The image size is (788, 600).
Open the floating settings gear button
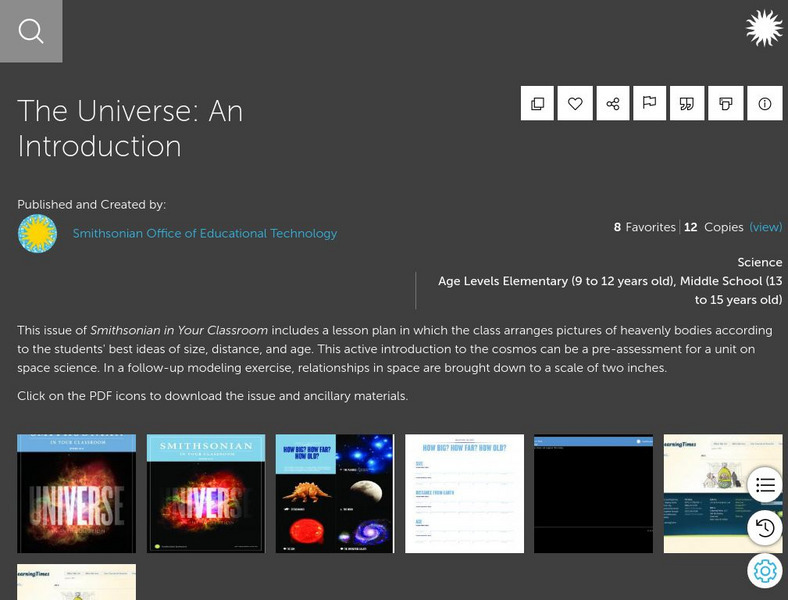[x=764, y=571]
